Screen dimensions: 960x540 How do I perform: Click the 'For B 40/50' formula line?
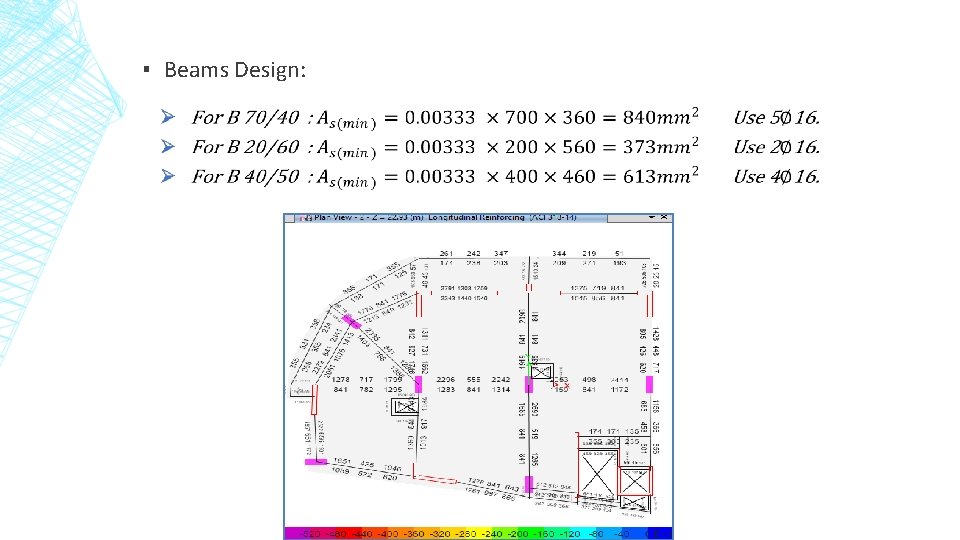pyautogui.click(x=445, y=176)
